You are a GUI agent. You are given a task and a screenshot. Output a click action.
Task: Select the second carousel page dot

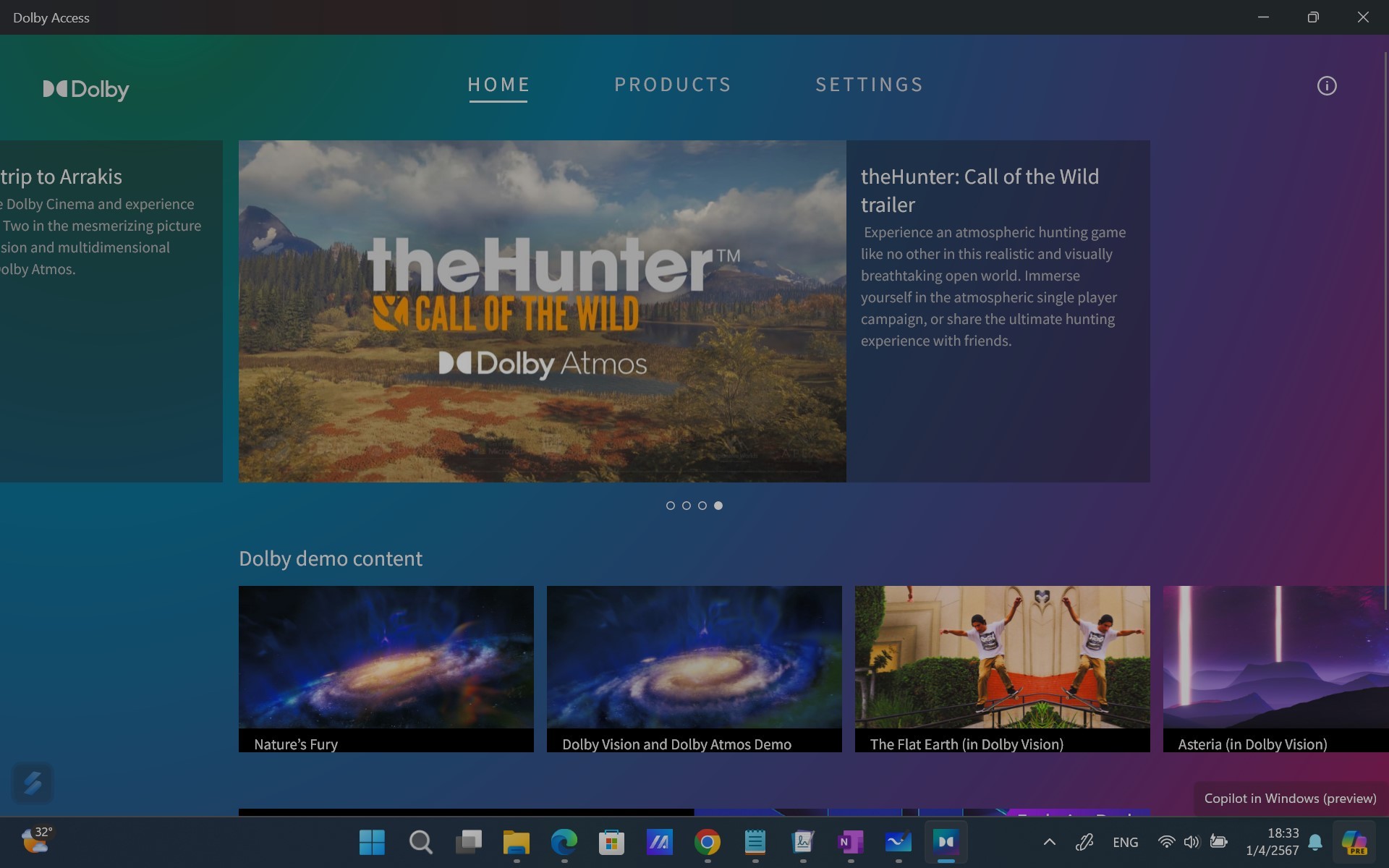(x=686, y=506)
